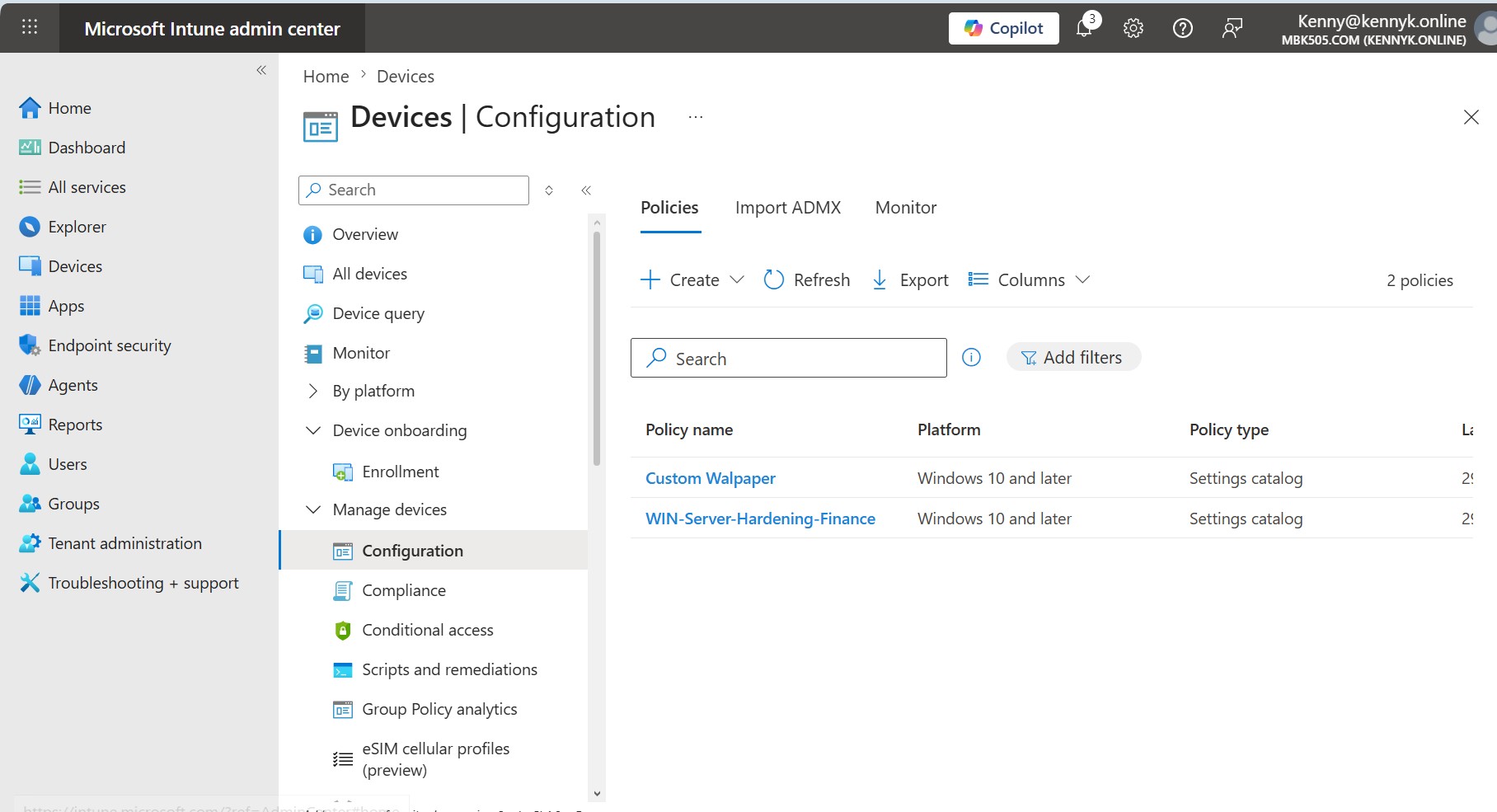Click the Home breadcrumb link
This screenshot has height=812, width=1497.
pyautogui.click(x=326, y=77)
